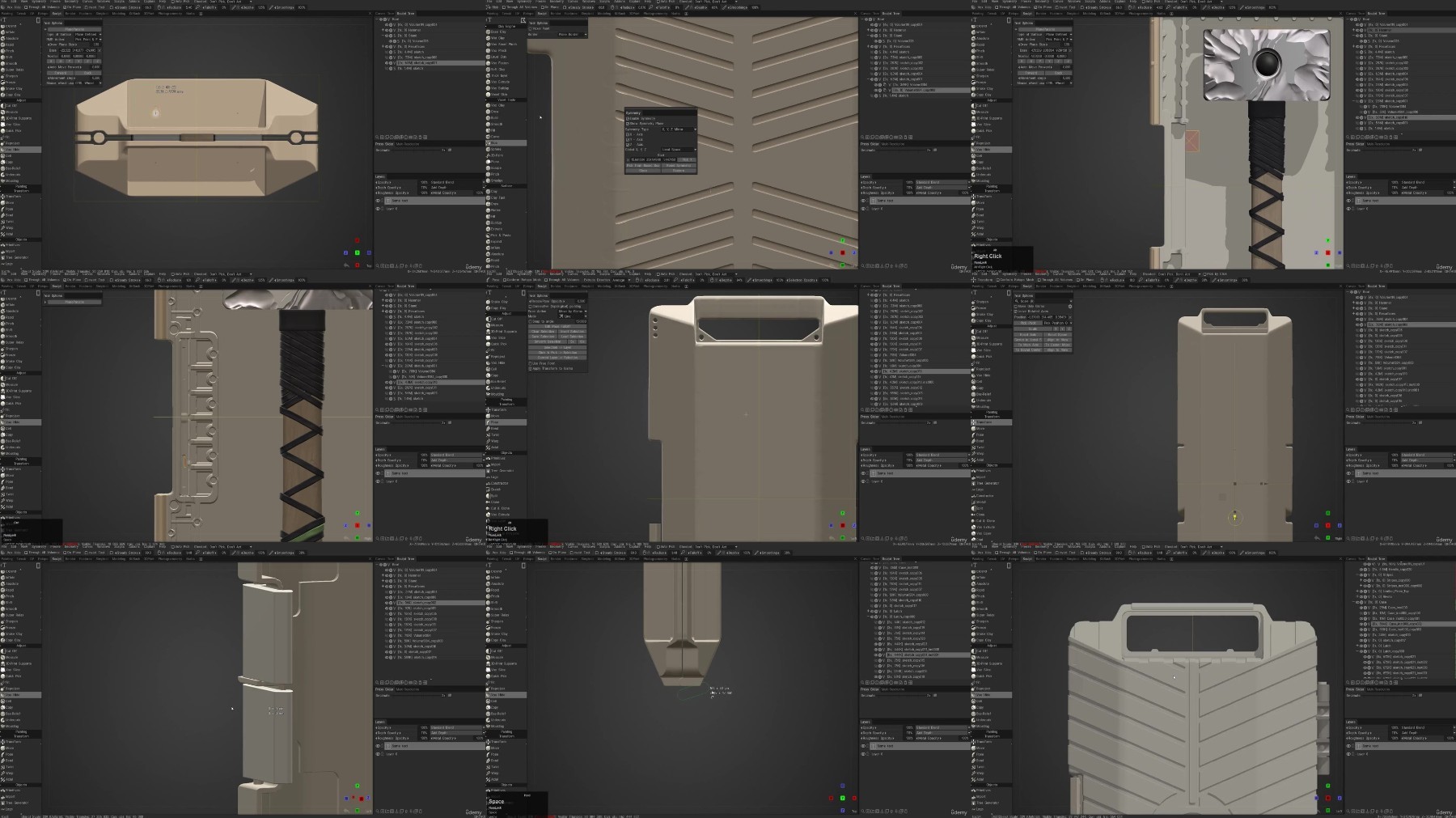Open the Symmetry Type dropdown
This screenshot has height=818, width=1456.
[x=679, y=129]
